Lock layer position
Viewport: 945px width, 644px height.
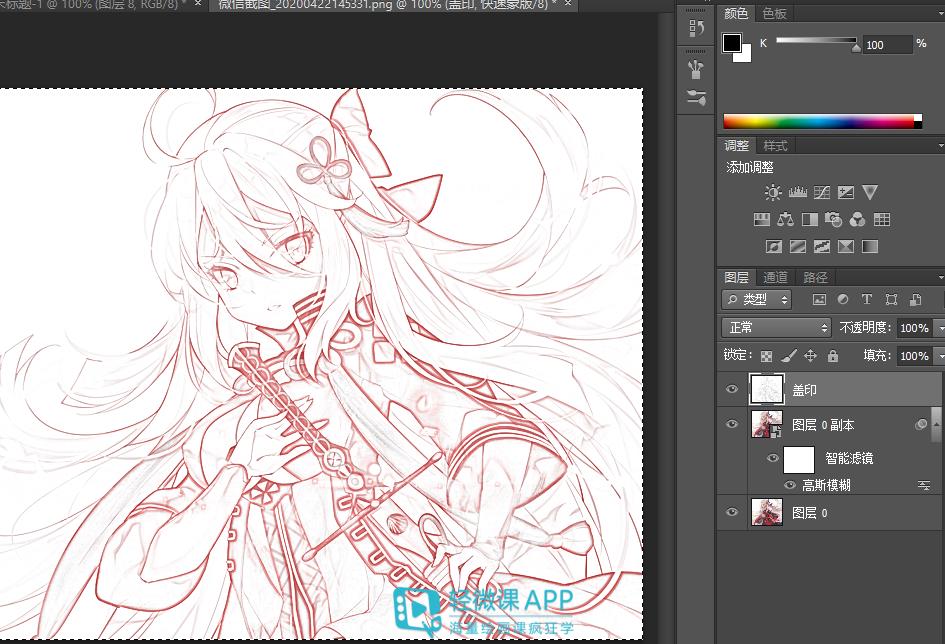(811, 356)
